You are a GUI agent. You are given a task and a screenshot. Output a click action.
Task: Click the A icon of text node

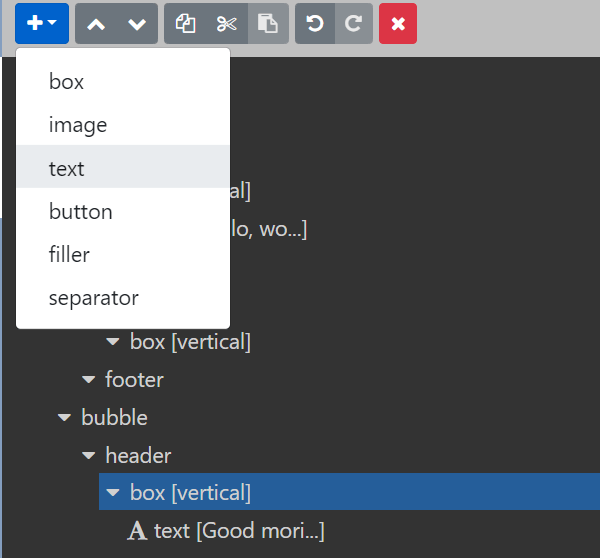click(137, 531)
